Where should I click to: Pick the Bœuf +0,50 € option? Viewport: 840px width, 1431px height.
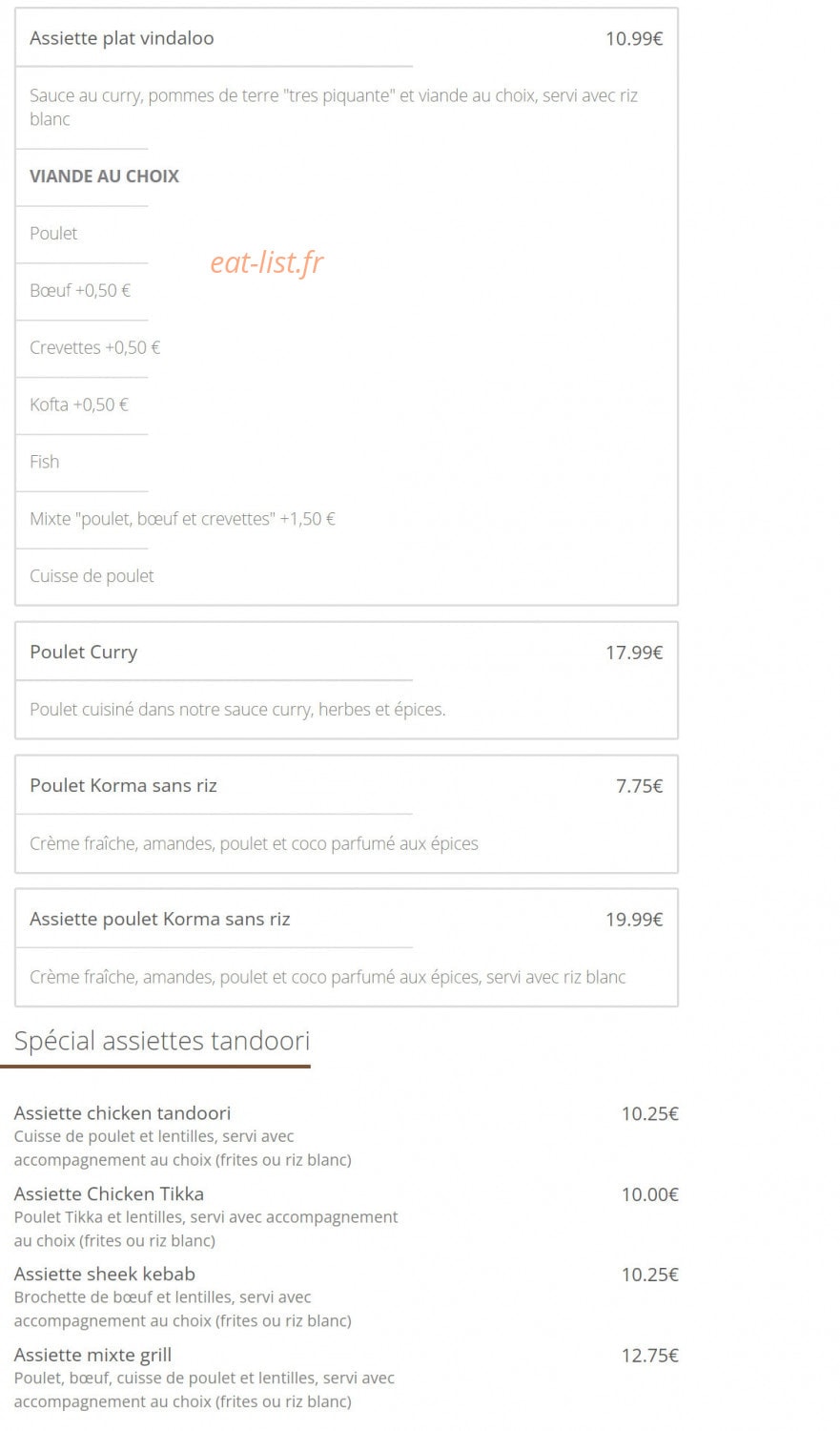80,290
